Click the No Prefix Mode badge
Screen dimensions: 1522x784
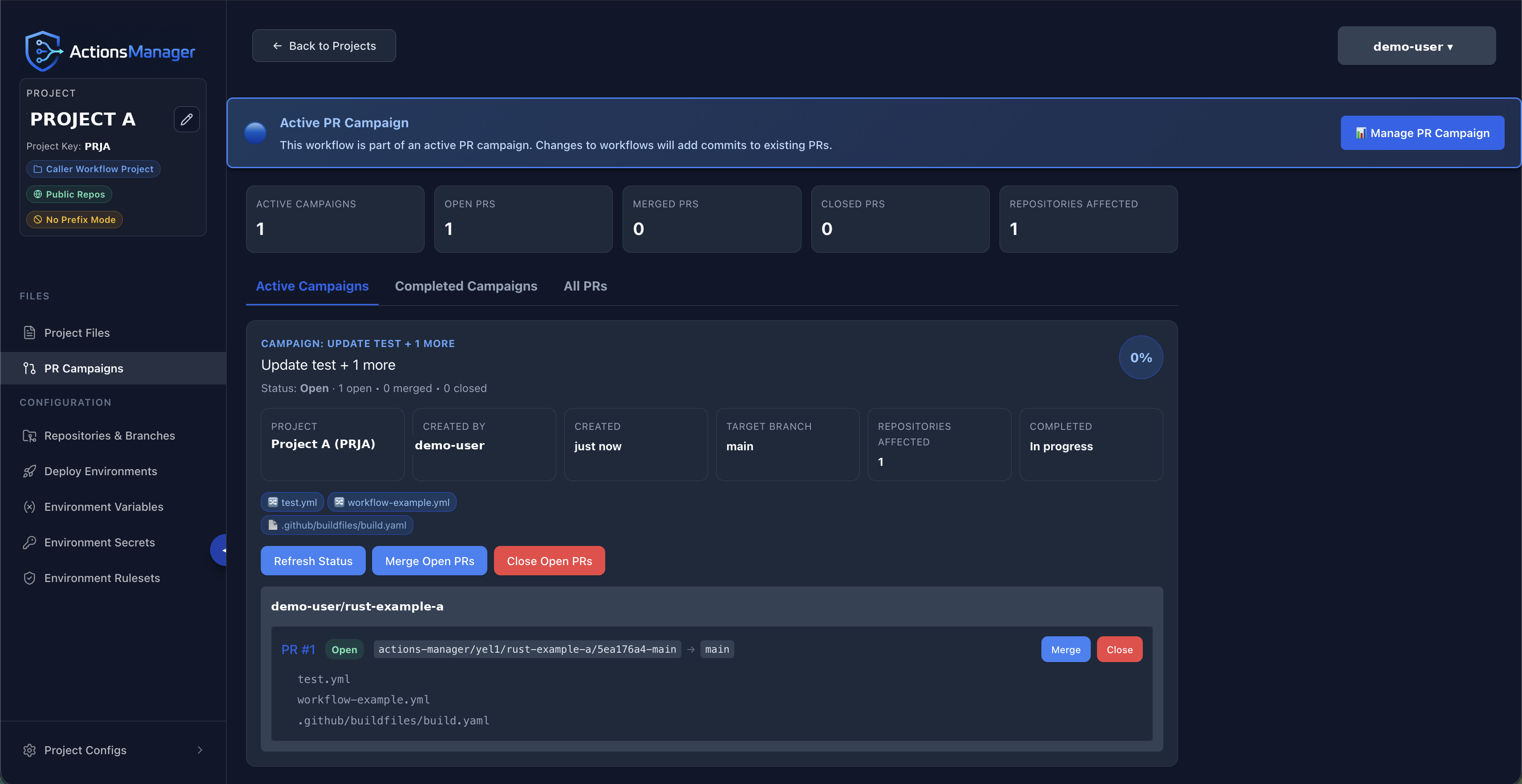tap(74, 220)
